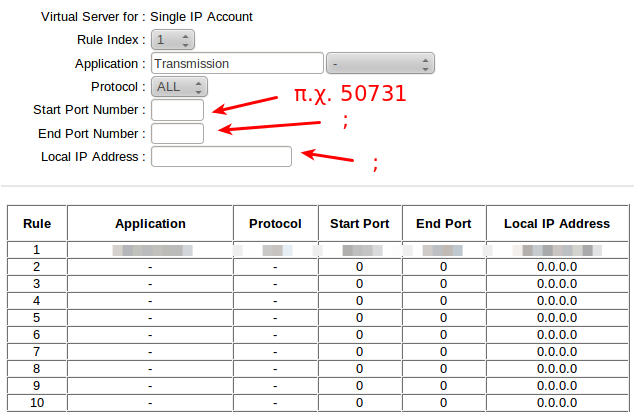Open the Rule Index dropdown

click(172, 40)
